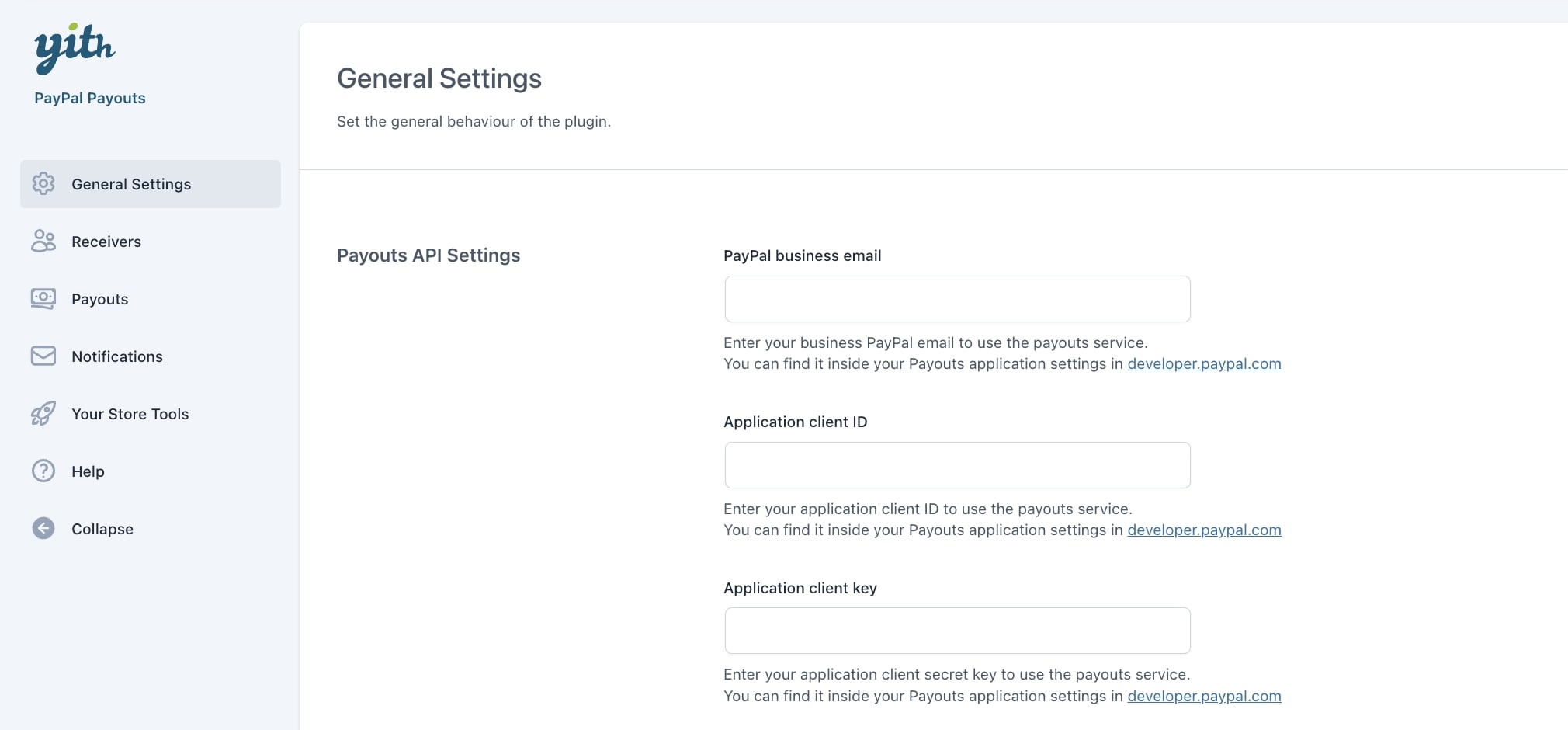Click the Collapse arrow icon
The image size is (1568, 730).
click(43, 528)
